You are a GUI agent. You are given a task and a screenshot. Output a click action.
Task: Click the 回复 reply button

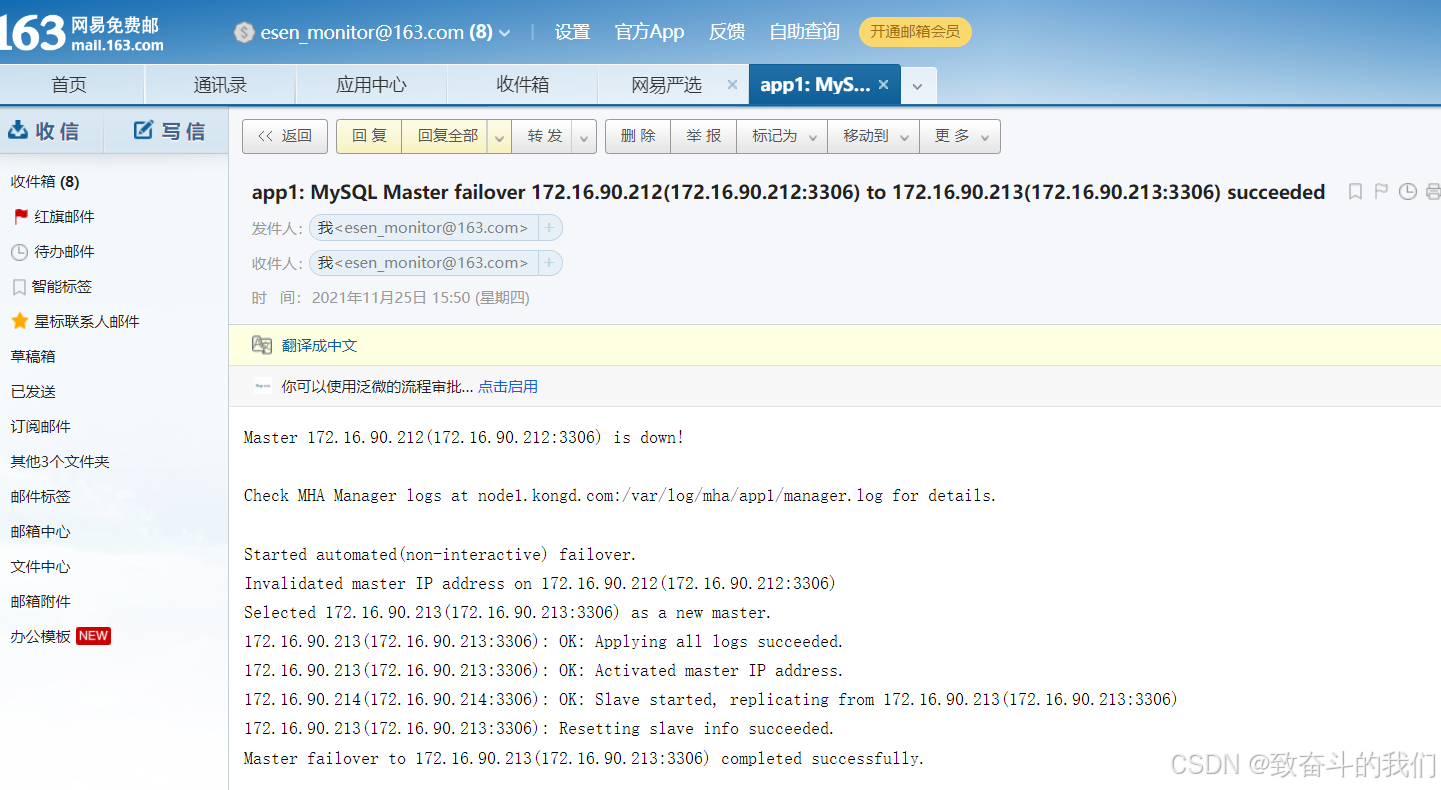(369, 136)
